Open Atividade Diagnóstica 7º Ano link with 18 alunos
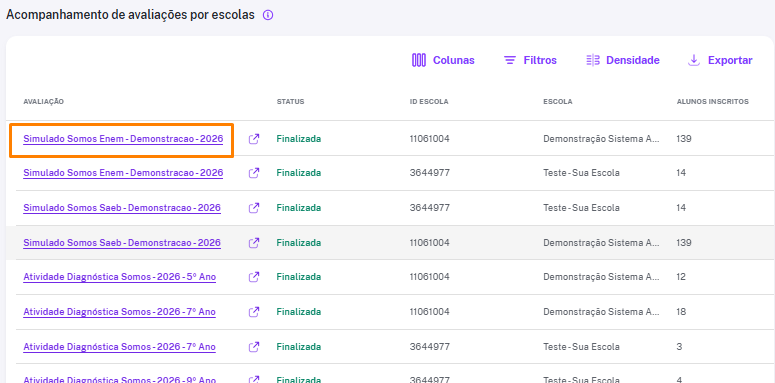Screen dimensions: 775x383 coord(120,312)
